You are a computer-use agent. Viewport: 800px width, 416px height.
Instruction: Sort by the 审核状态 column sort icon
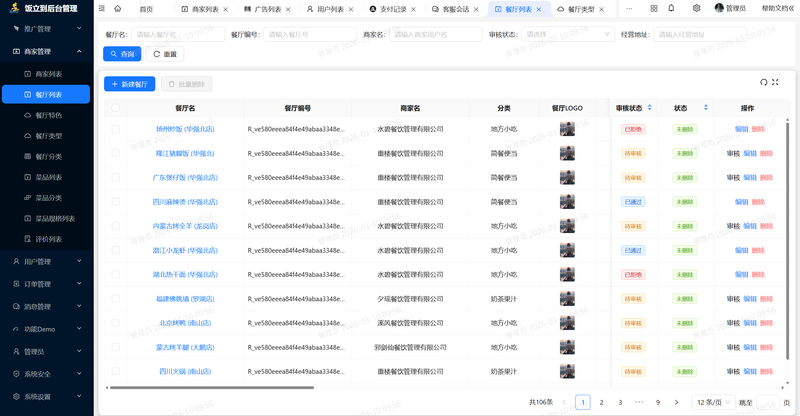pos(650,108)
